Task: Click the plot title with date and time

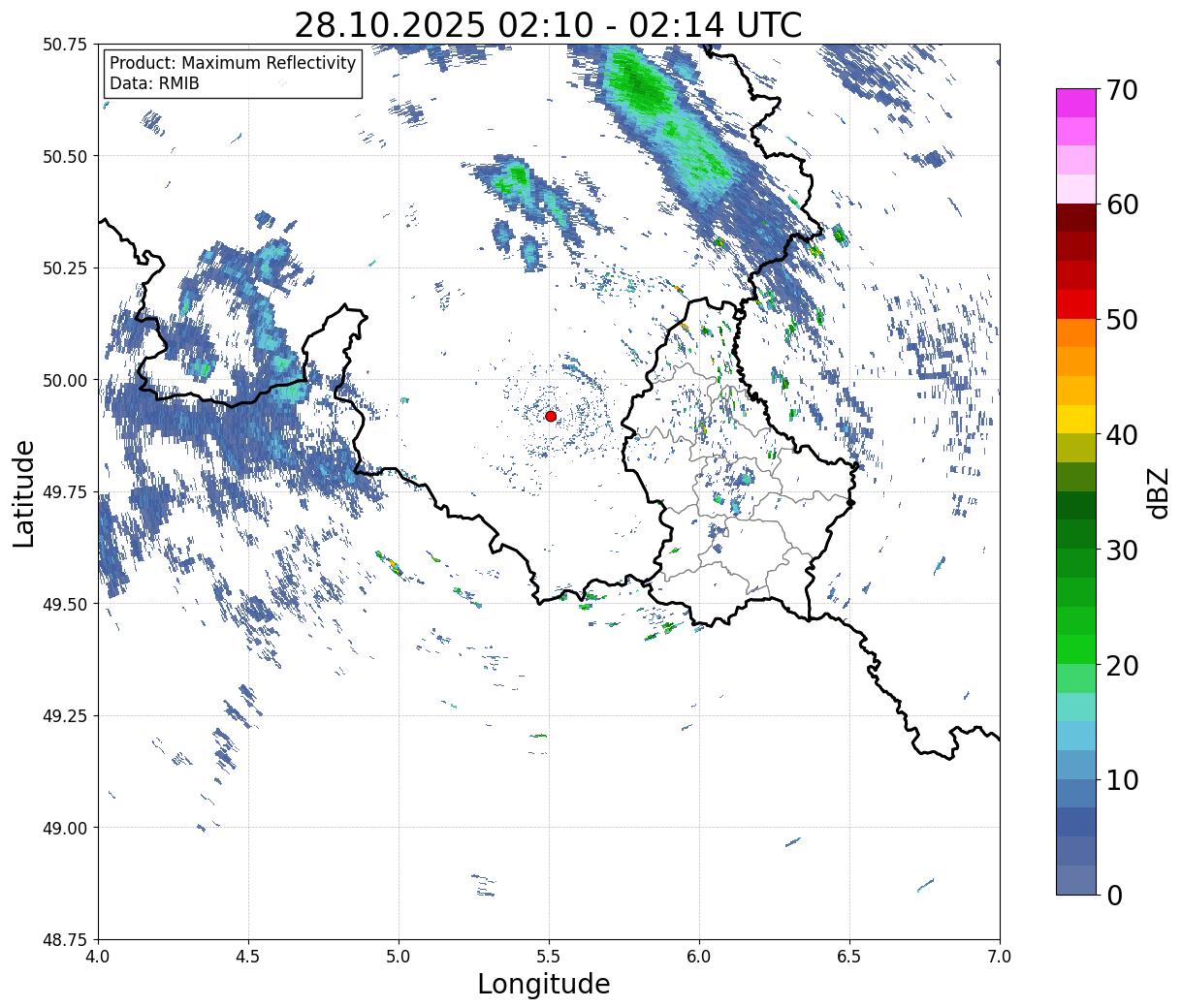Action: [x=548, y=25]
